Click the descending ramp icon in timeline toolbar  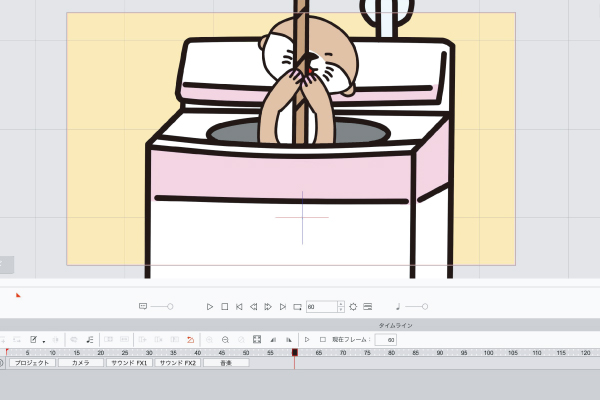coord(289,340)
